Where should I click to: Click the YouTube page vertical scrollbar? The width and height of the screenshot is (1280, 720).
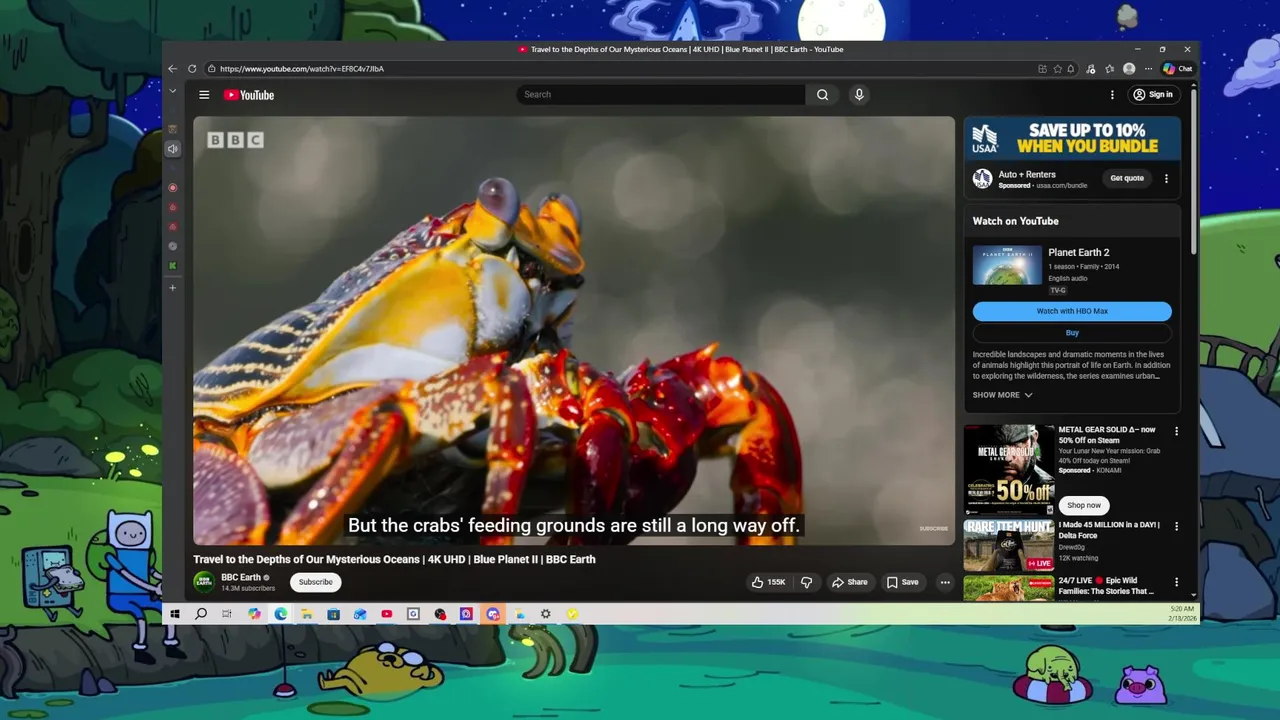pos(1194,170)
